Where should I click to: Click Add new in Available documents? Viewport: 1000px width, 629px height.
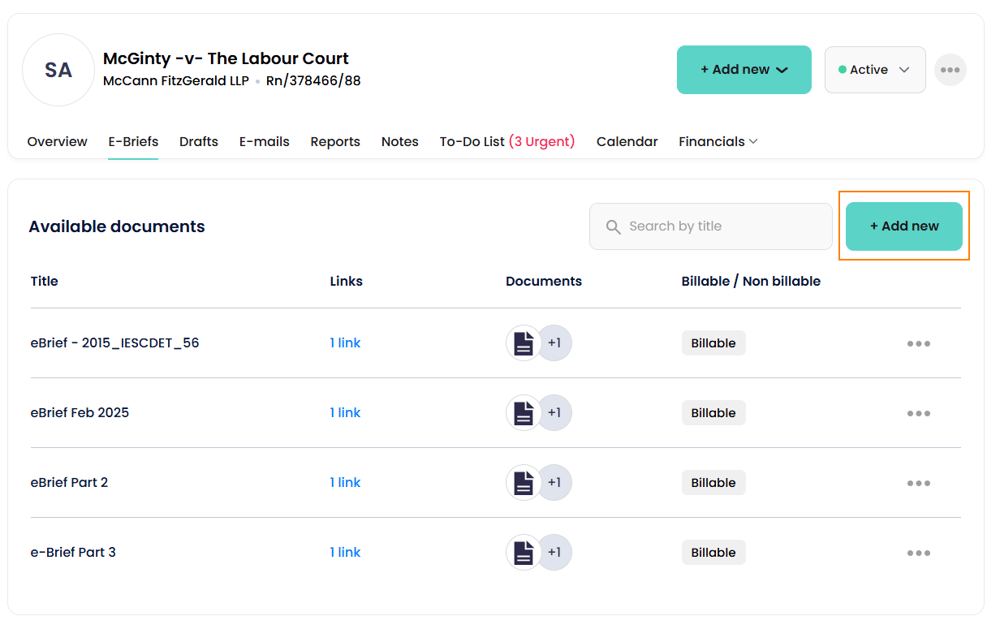tap(904, 227)
